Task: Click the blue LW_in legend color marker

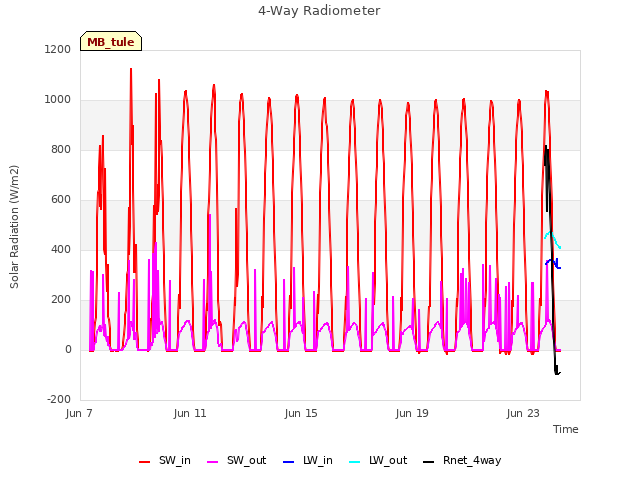Action: click(288, 462)
